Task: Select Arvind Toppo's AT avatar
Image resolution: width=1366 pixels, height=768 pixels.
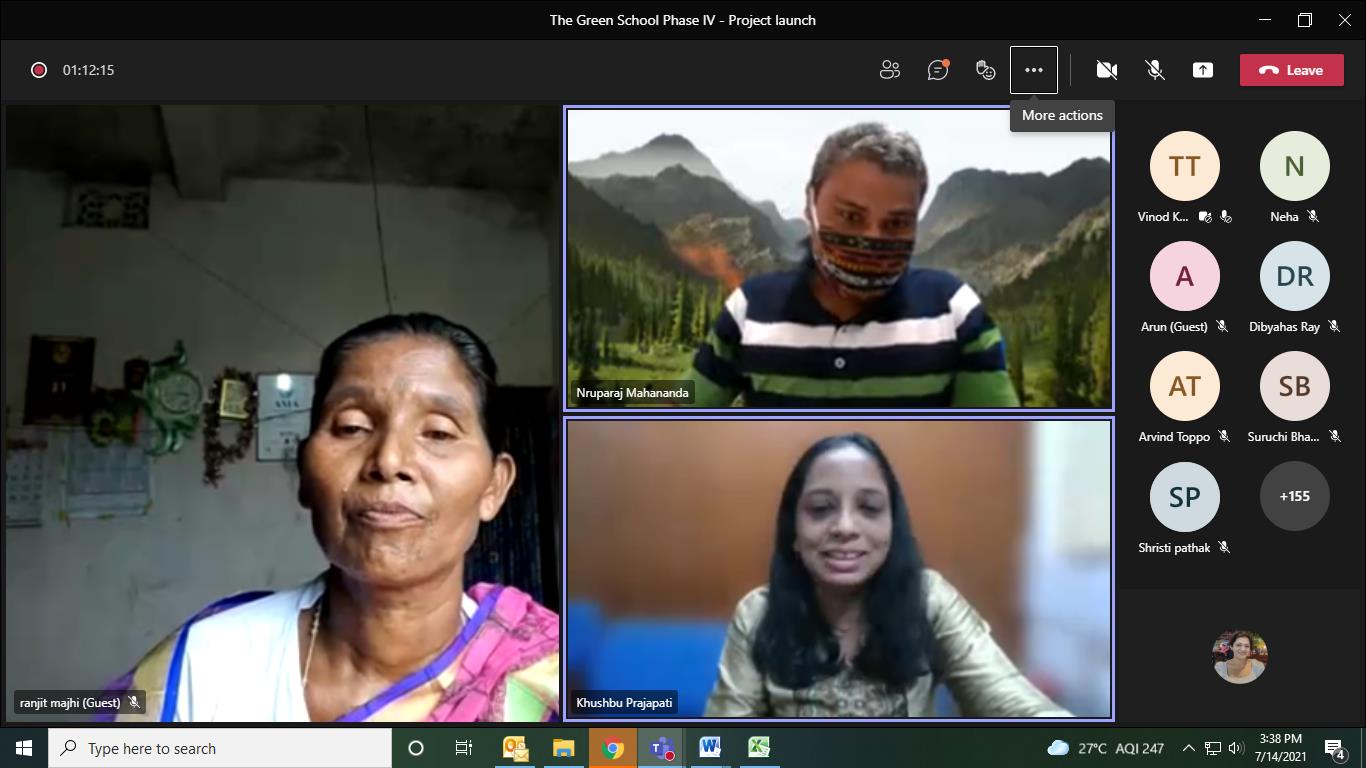Action: (1184, 386)
